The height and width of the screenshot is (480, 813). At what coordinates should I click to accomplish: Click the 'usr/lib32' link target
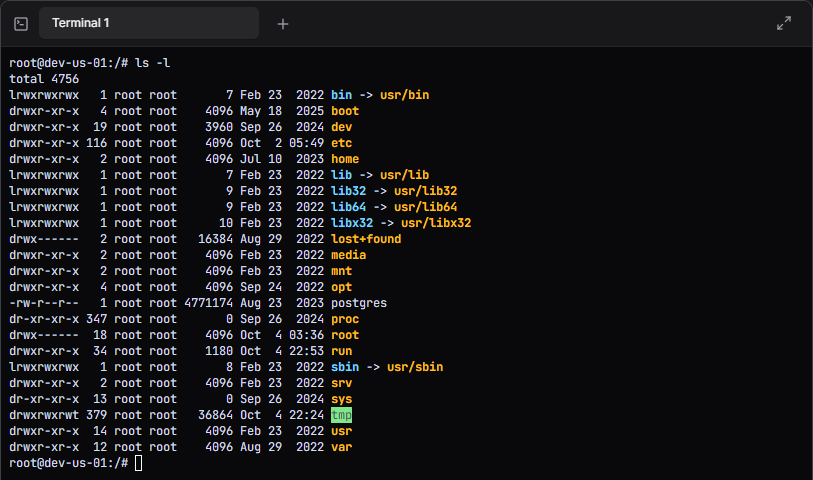tap(426, 191)
